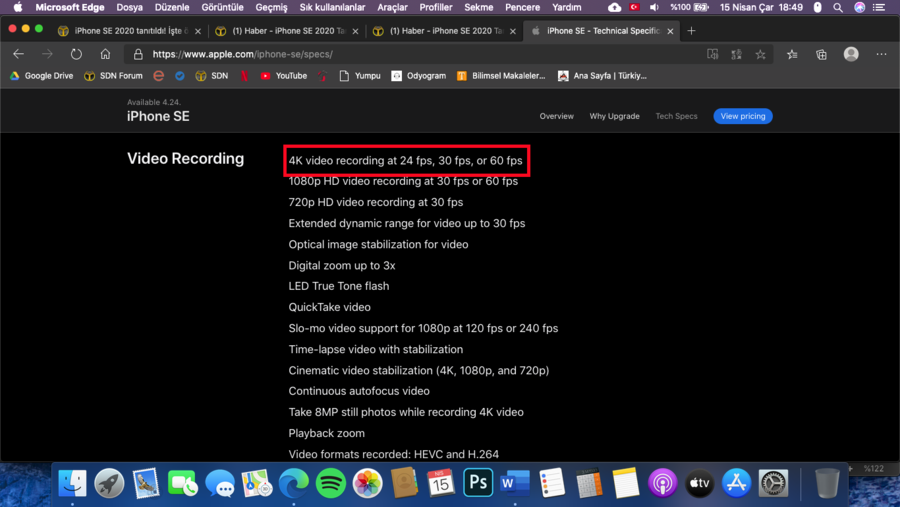Open the Dosya menu
Image resolution: width=900 pixels, height=507 pixels.
tap(129, 7)
